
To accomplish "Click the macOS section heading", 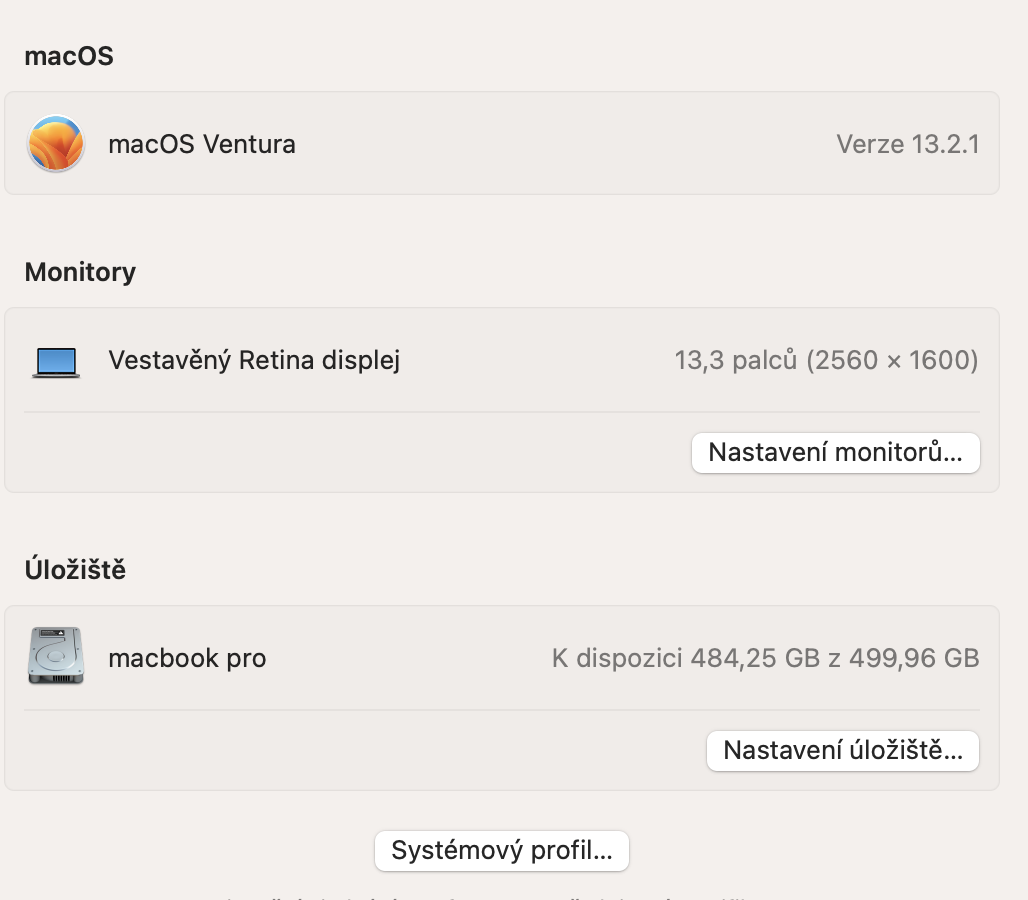I will (x=69, y=56).
